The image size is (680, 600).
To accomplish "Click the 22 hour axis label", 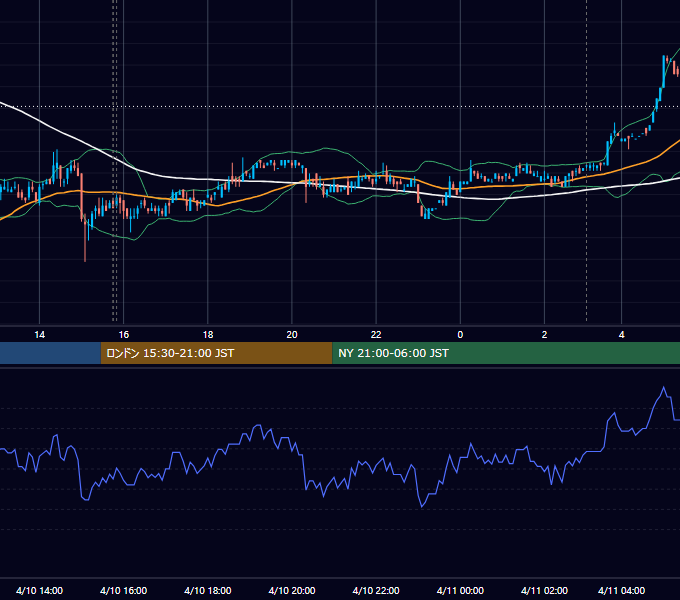I will (376, 335).
